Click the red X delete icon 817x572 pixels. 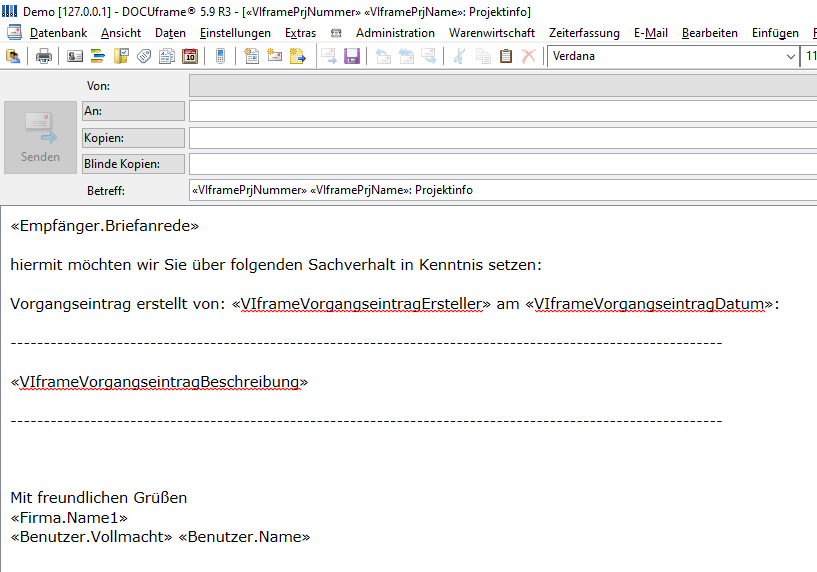click(528, 56)
